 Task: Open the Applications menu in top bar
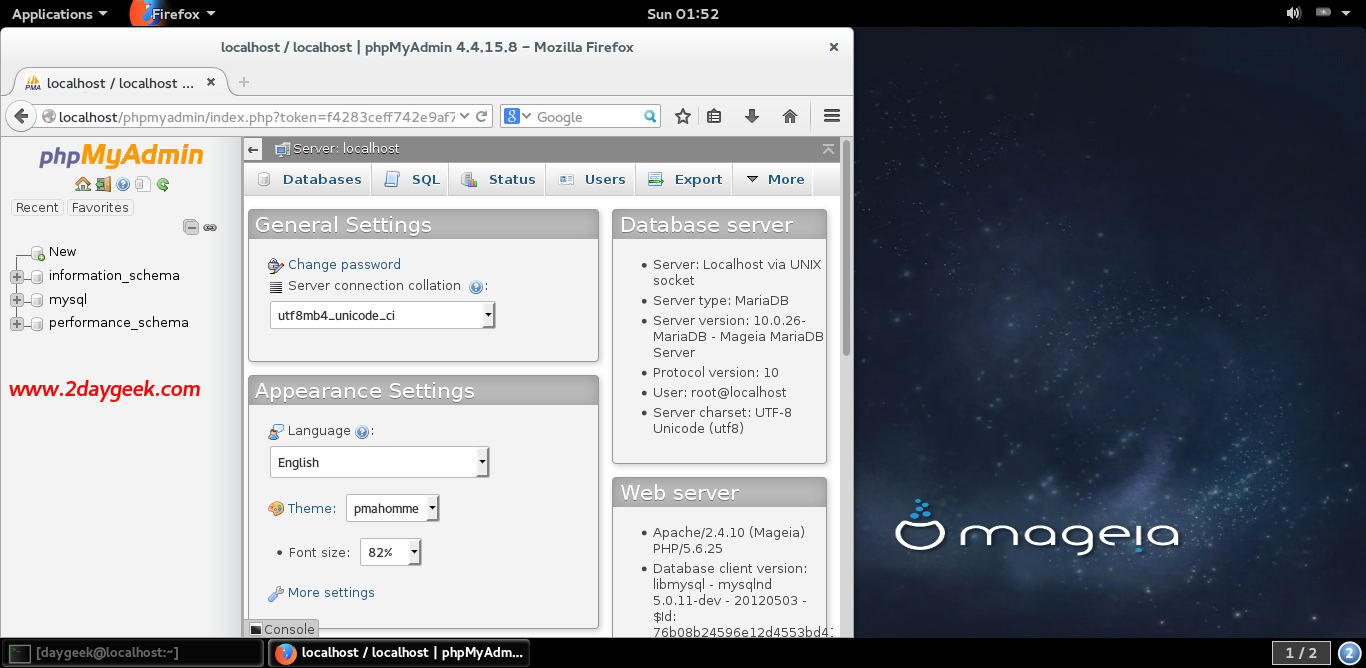[x=59, y=13]
